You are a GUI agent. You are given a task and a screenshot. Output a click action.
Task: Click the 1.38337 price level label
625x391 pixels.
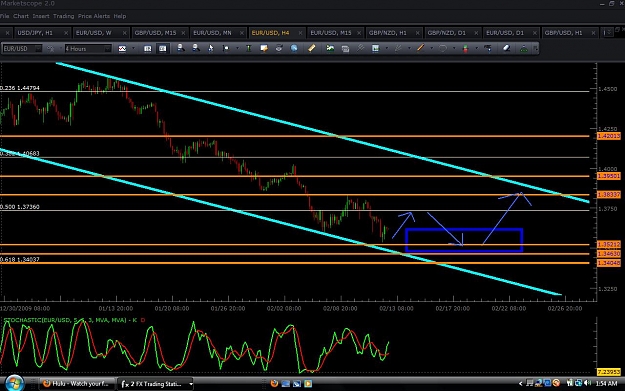click(x=609, y=195)
